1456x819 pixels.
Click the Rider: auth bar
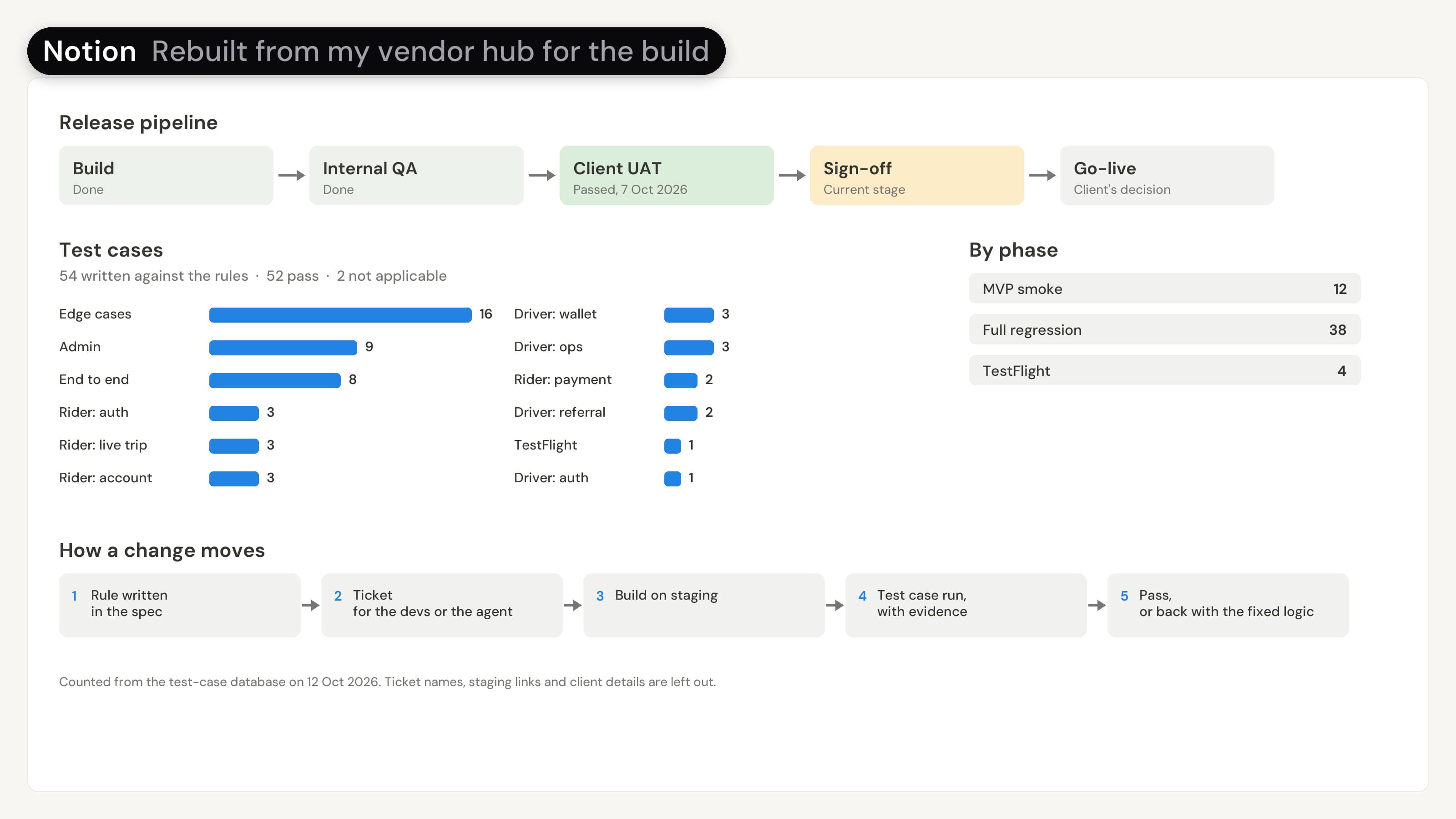click(234, 413)
